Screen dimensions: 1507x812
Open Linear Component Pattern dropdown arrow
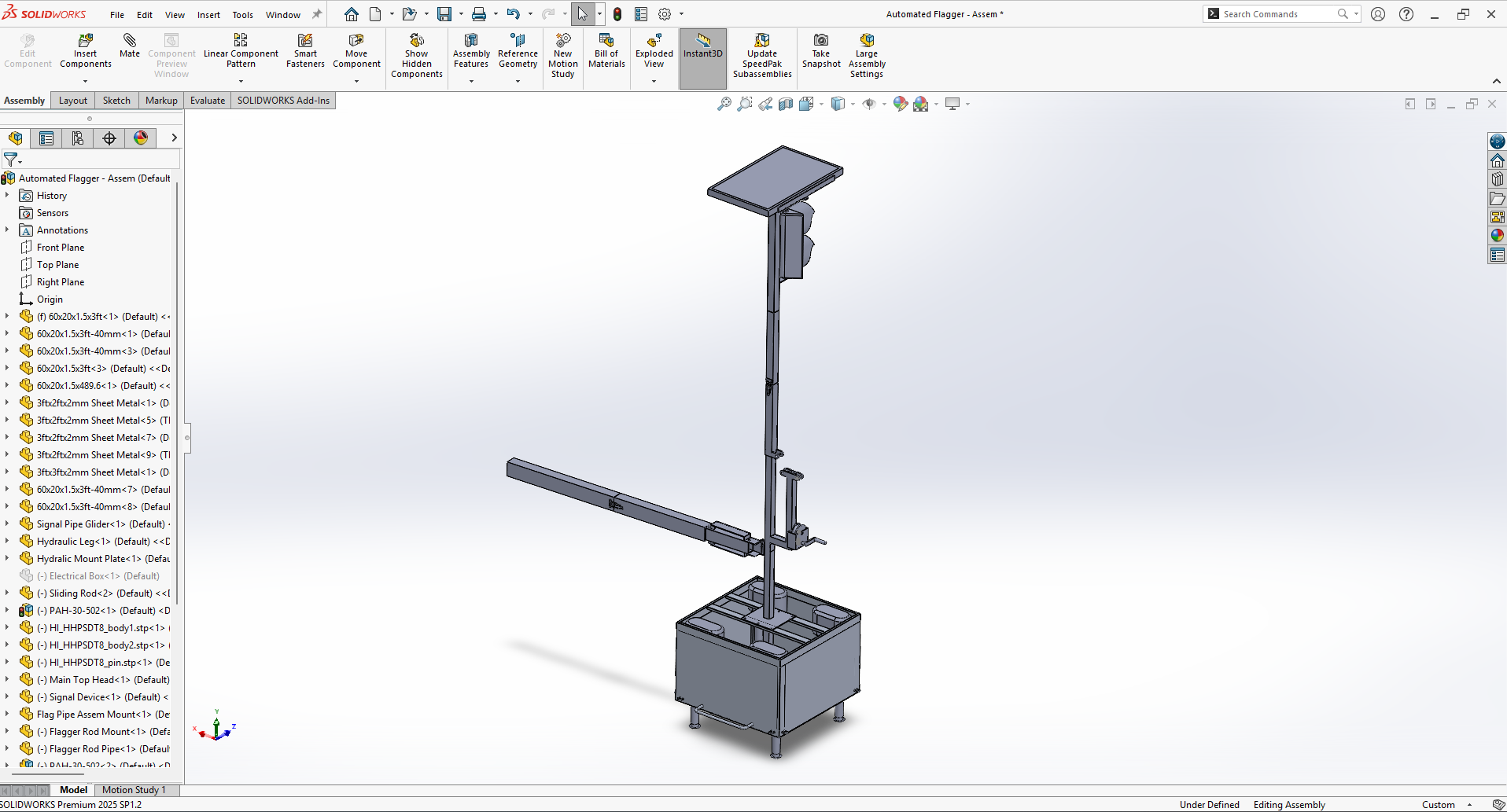click(241, 81)
